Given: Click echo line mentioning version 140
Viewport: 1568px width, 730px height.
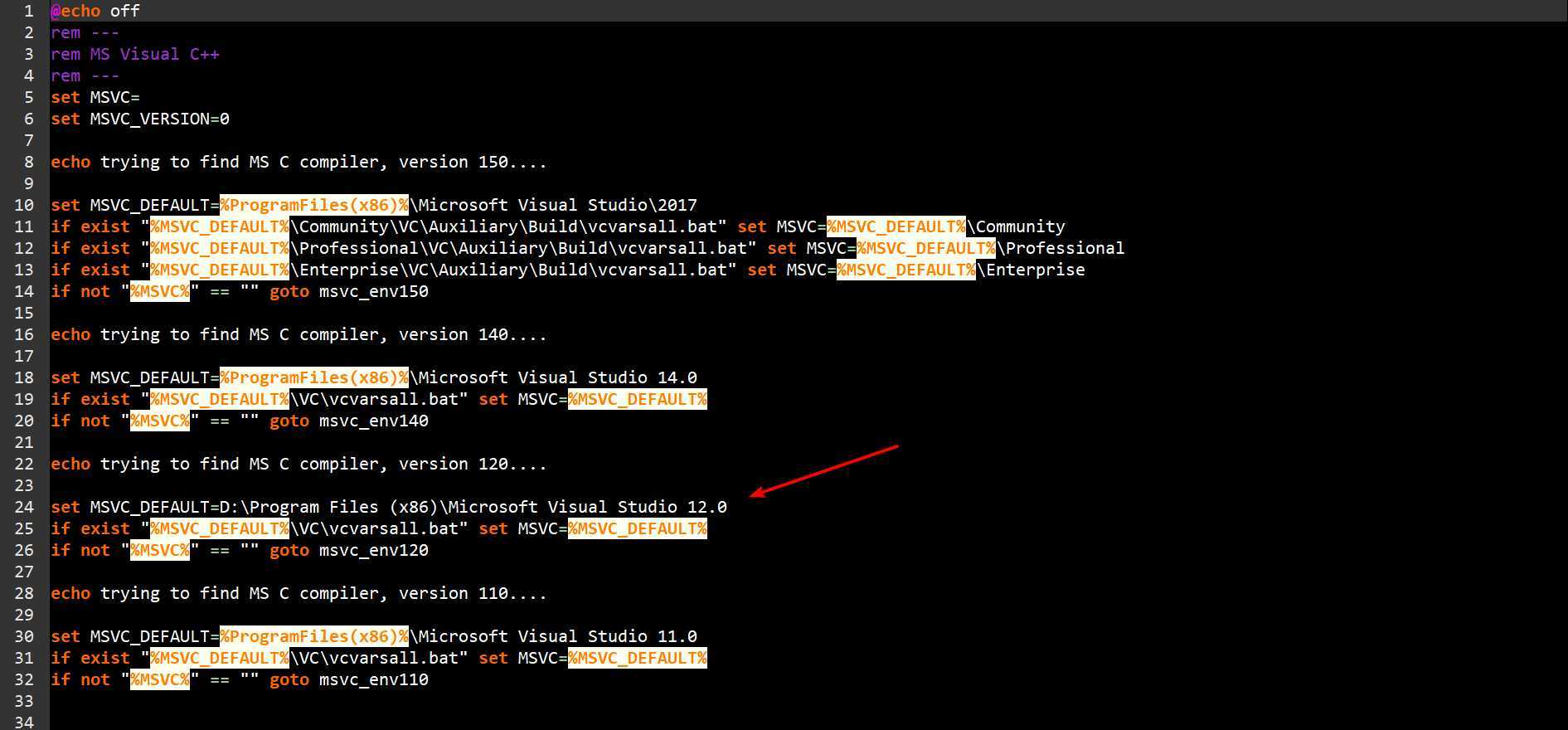Looking at the screenshot, I should tap(299, 334).
